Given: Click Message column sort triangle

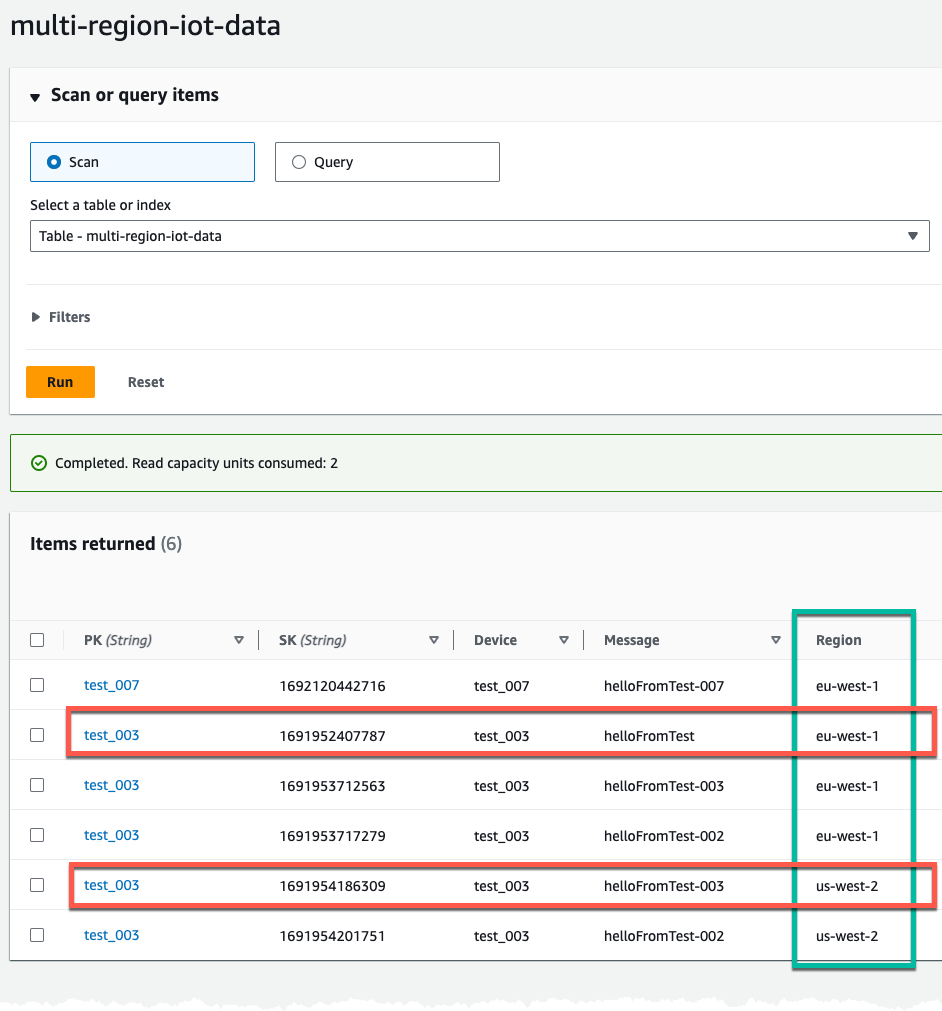Looking at the screenshot, I should (776, 640).
